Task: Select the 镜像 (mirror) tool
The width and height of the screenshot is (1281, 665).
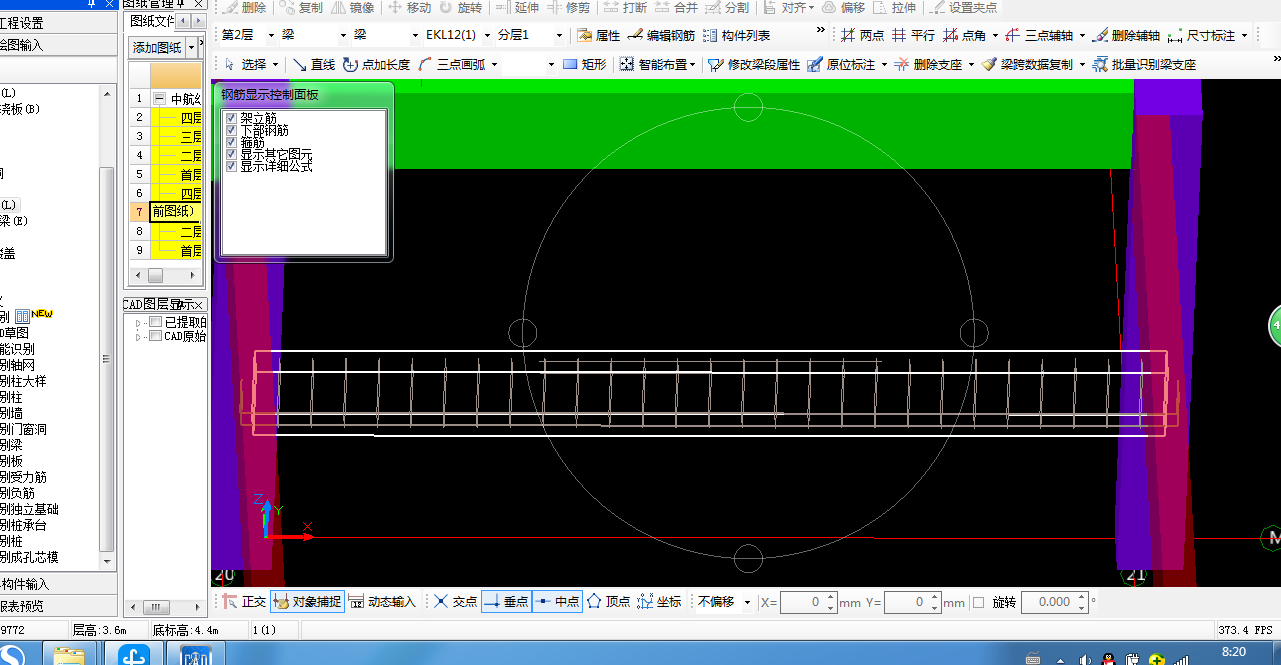Action: tap(352, 7)
